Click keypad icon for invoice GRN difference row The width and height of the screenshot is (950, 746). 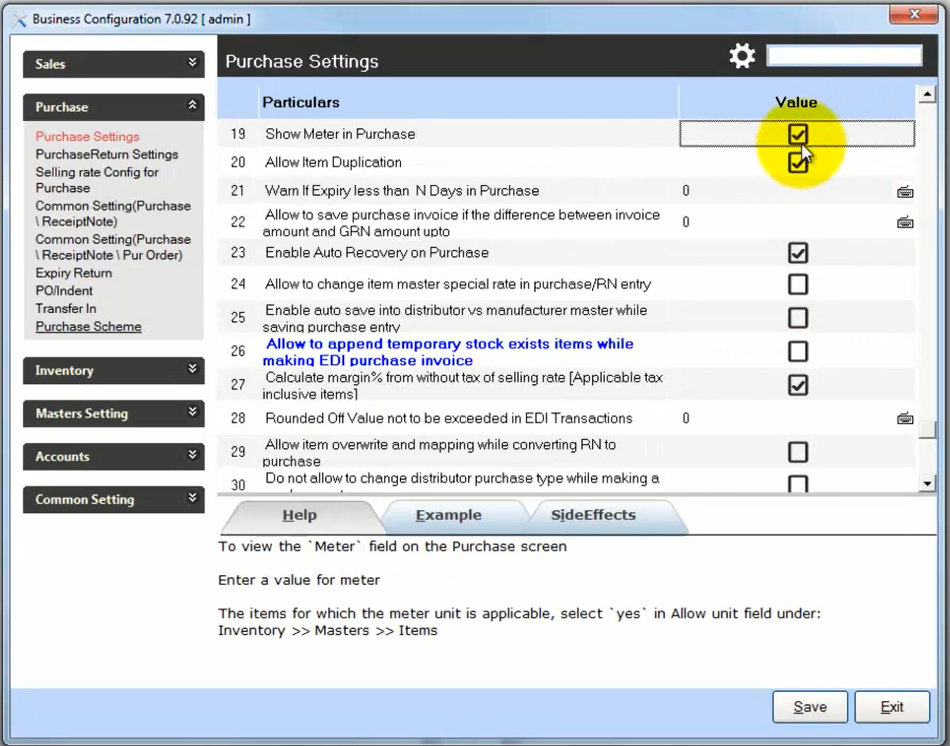[x=905, y=223]
